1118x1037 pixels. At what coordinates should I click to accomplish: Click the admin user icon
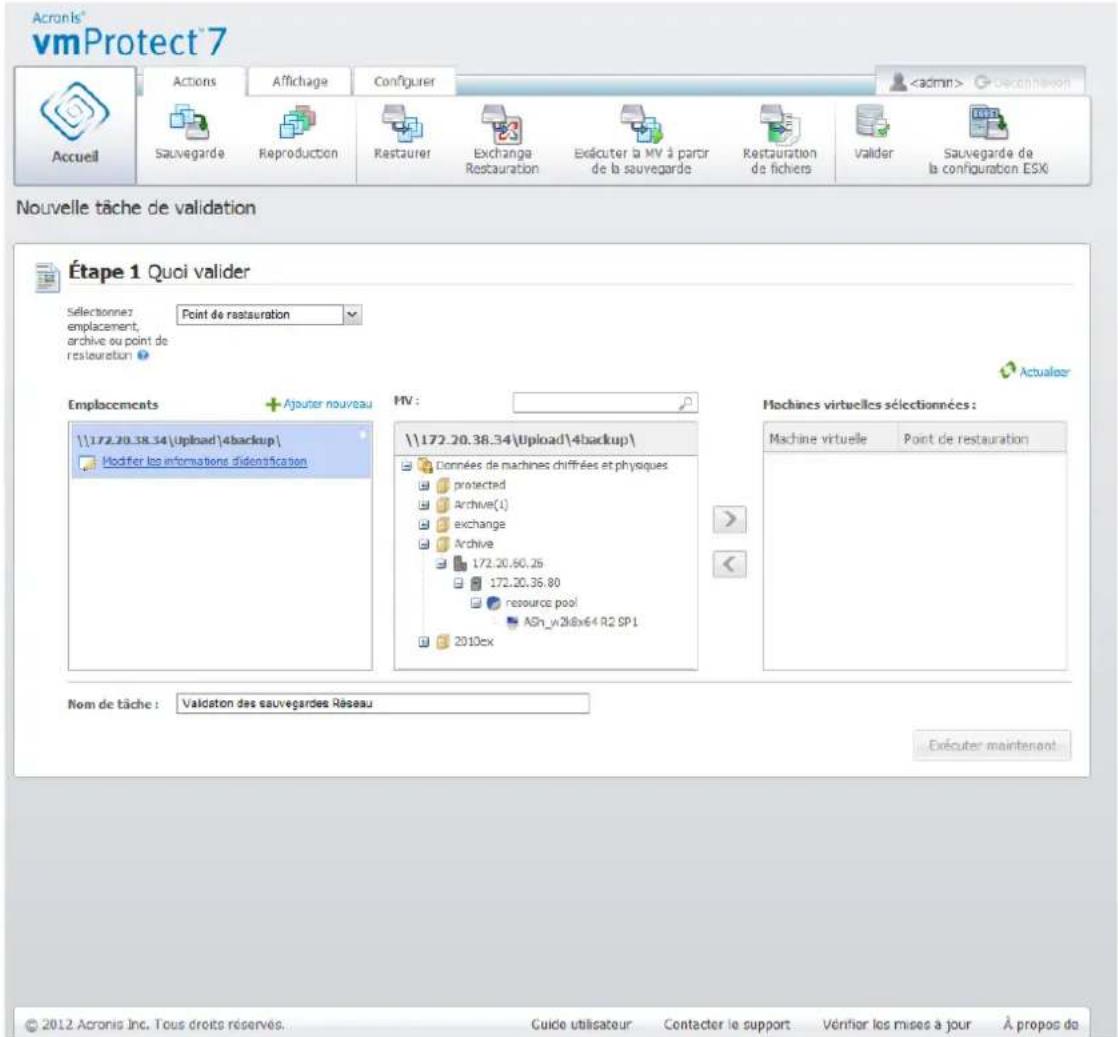point(898,83)
